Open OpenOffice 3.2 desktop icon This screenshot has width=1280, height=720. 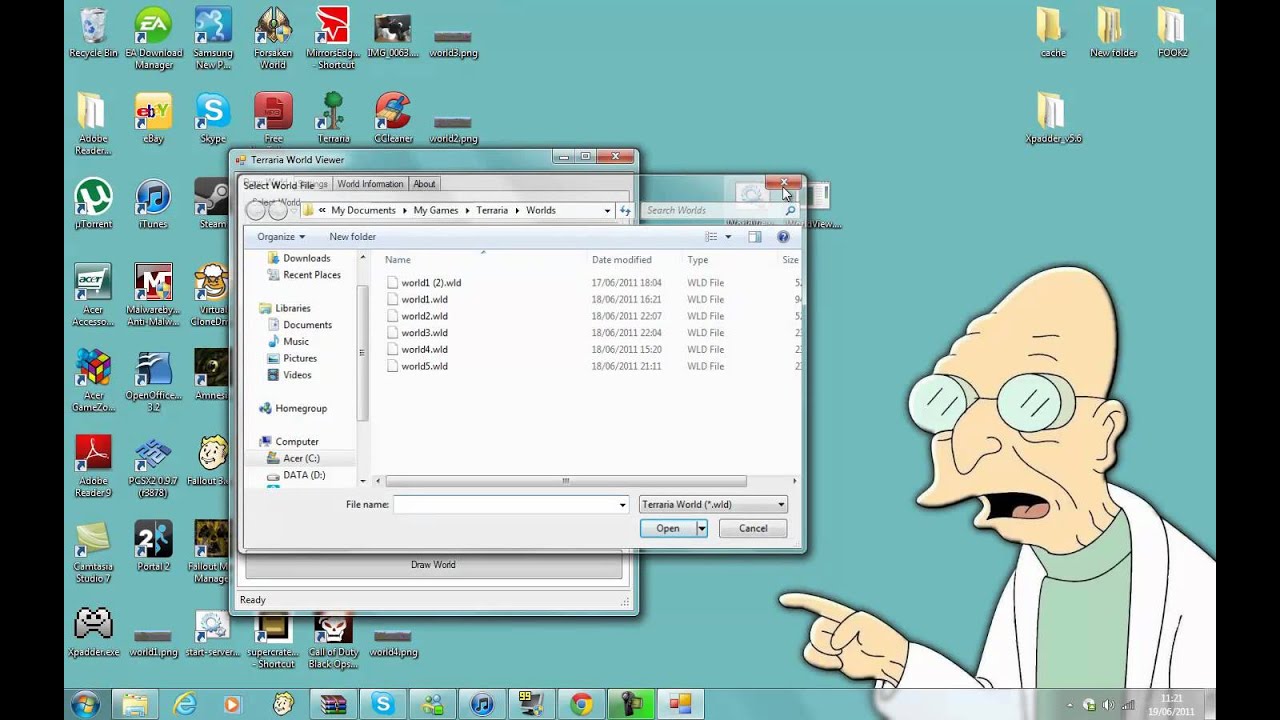click(x=153, y=380)
